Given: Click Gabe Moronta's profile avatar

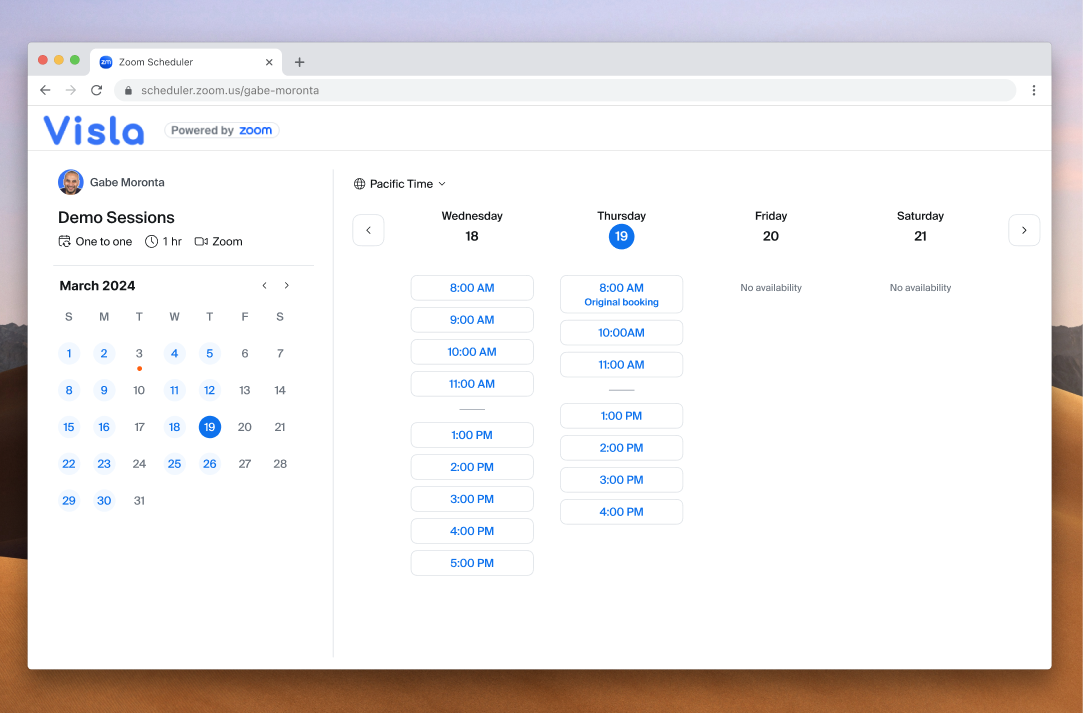Looking at the screenshot, I should [70, 182].
